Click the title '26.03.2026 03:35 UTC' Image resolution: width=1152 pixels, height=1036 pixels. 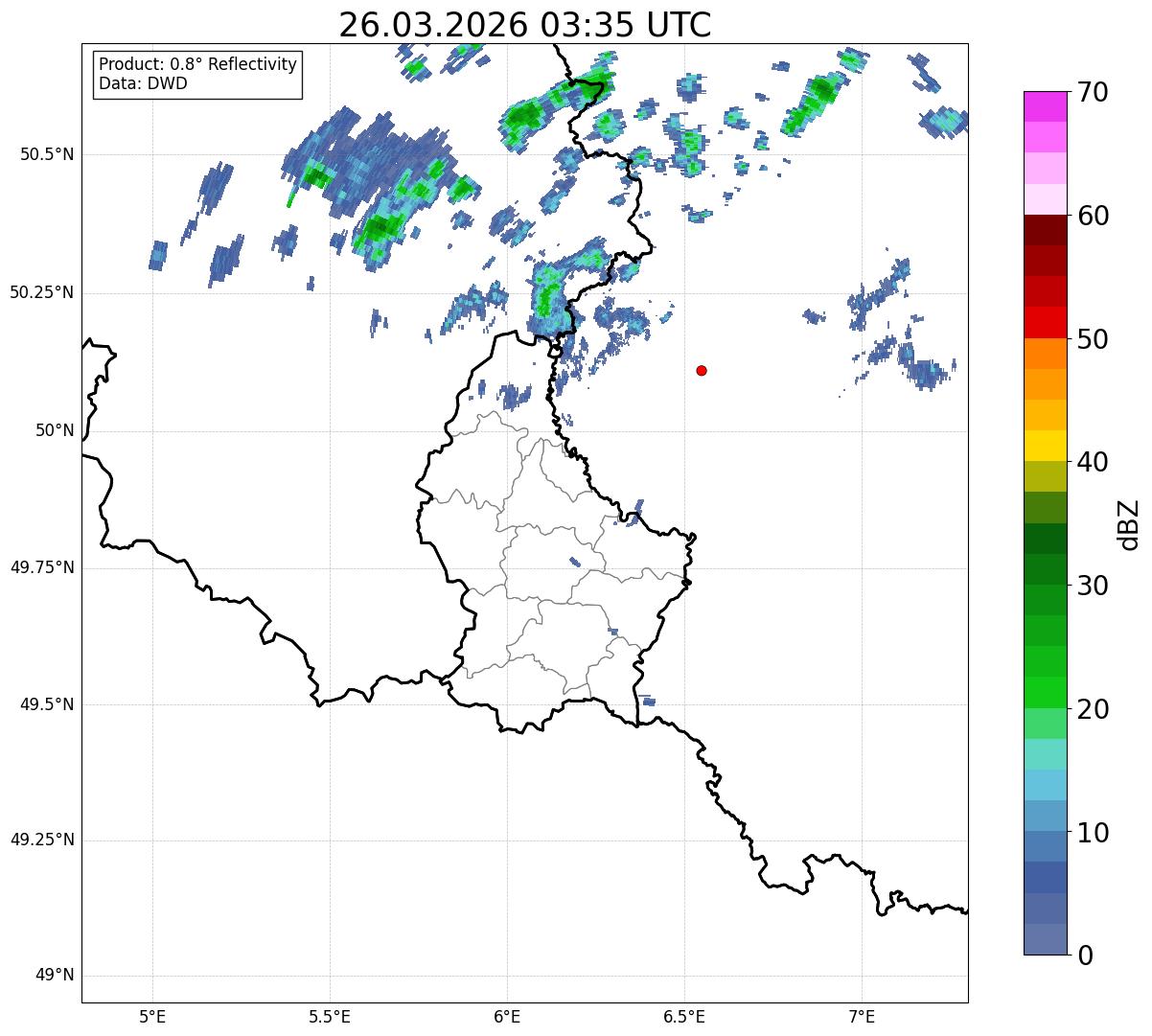(525, 25)
